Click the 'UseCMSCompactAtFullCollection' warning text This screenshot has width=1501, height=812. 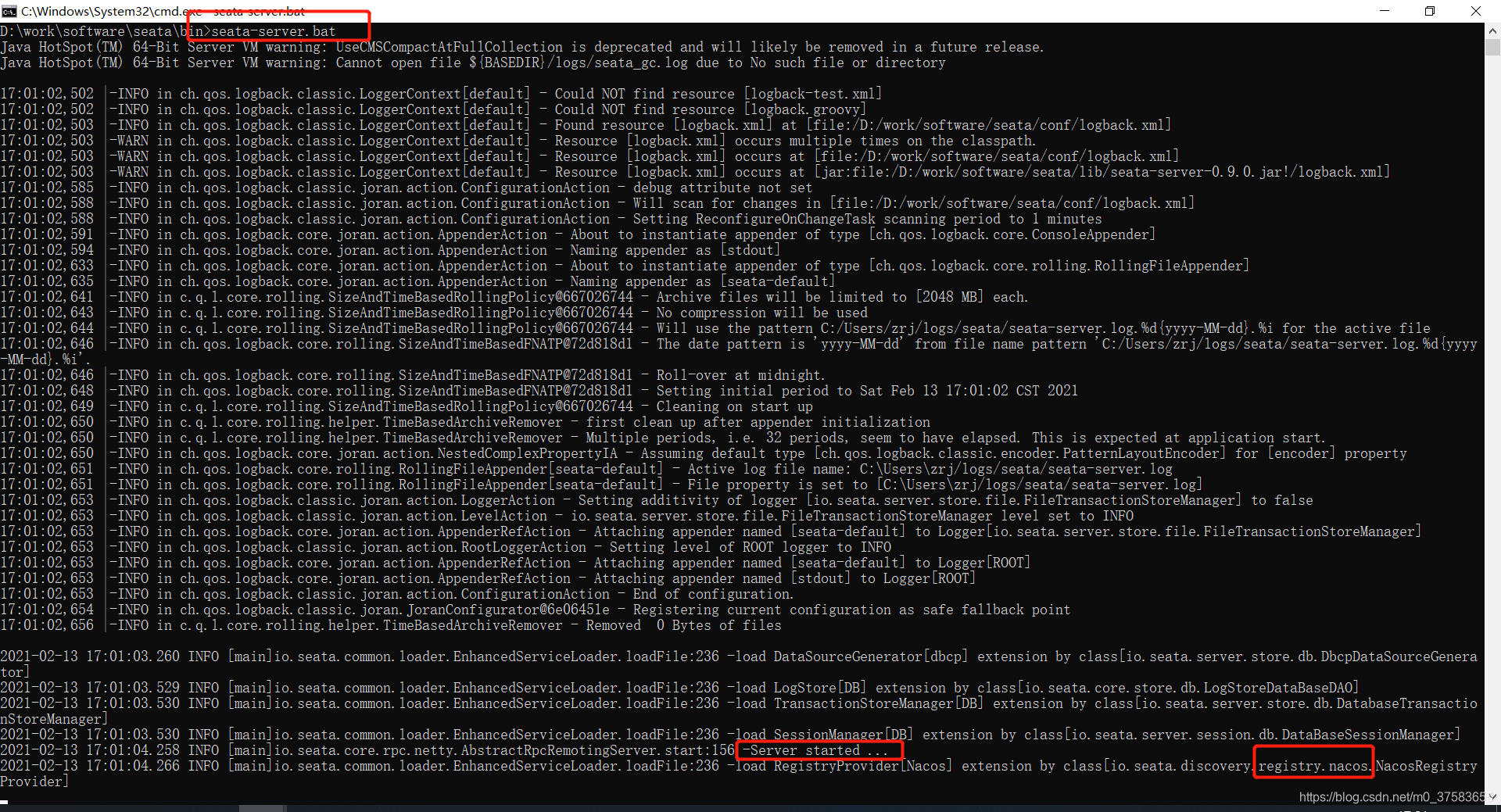[450, 47]
